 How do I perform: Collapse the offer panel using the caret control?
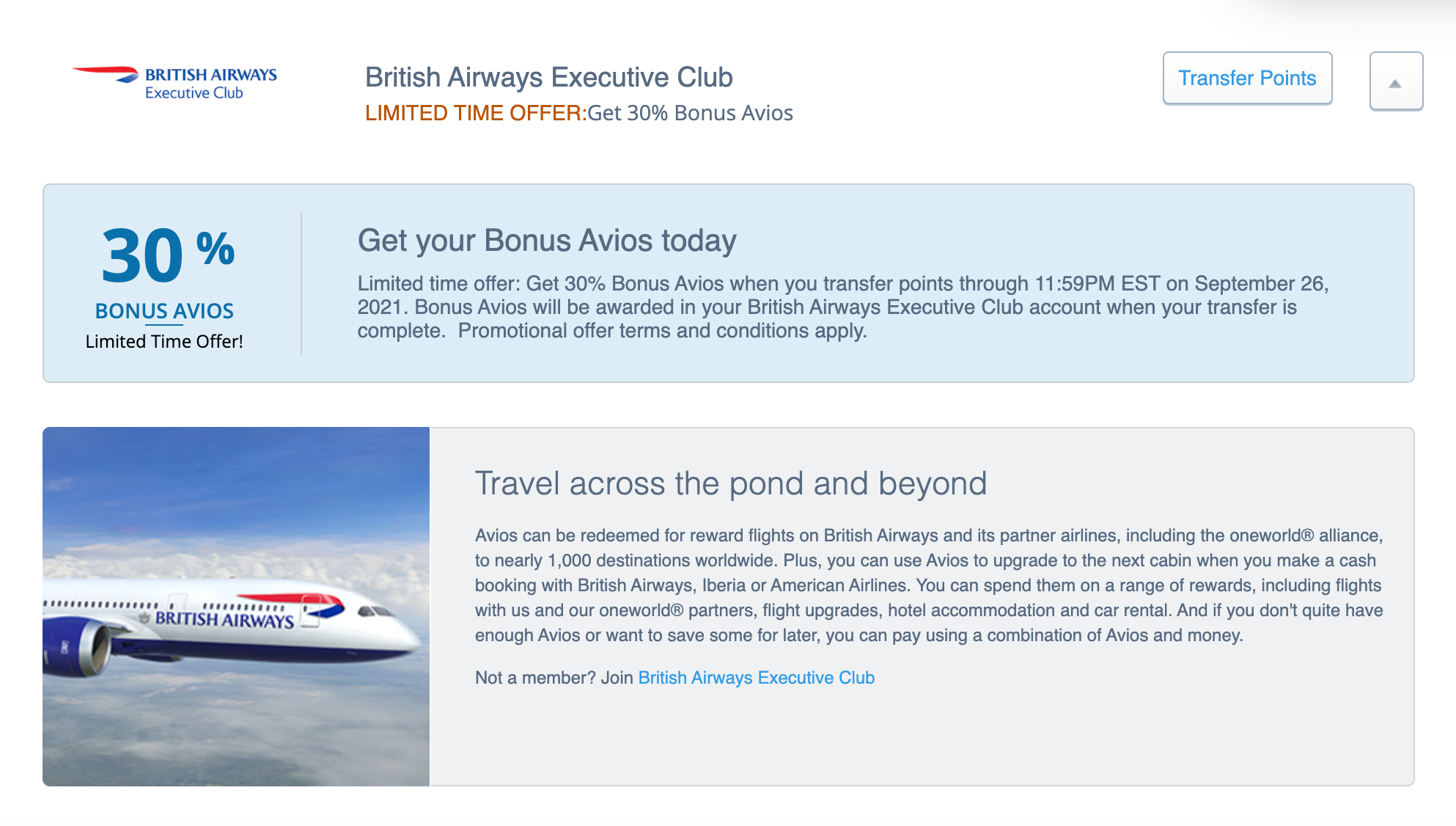pos(1396,83)
